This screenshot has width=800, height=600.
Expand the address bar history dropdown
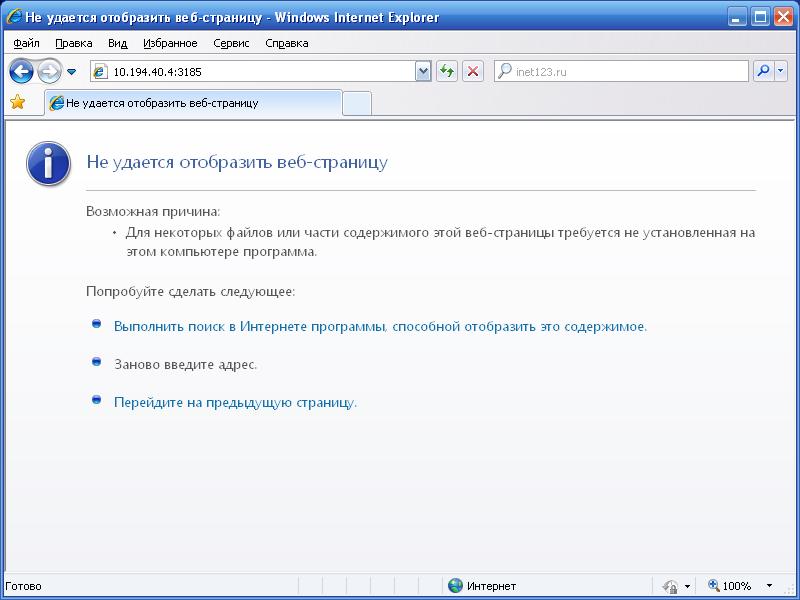[x=422, y=71]
